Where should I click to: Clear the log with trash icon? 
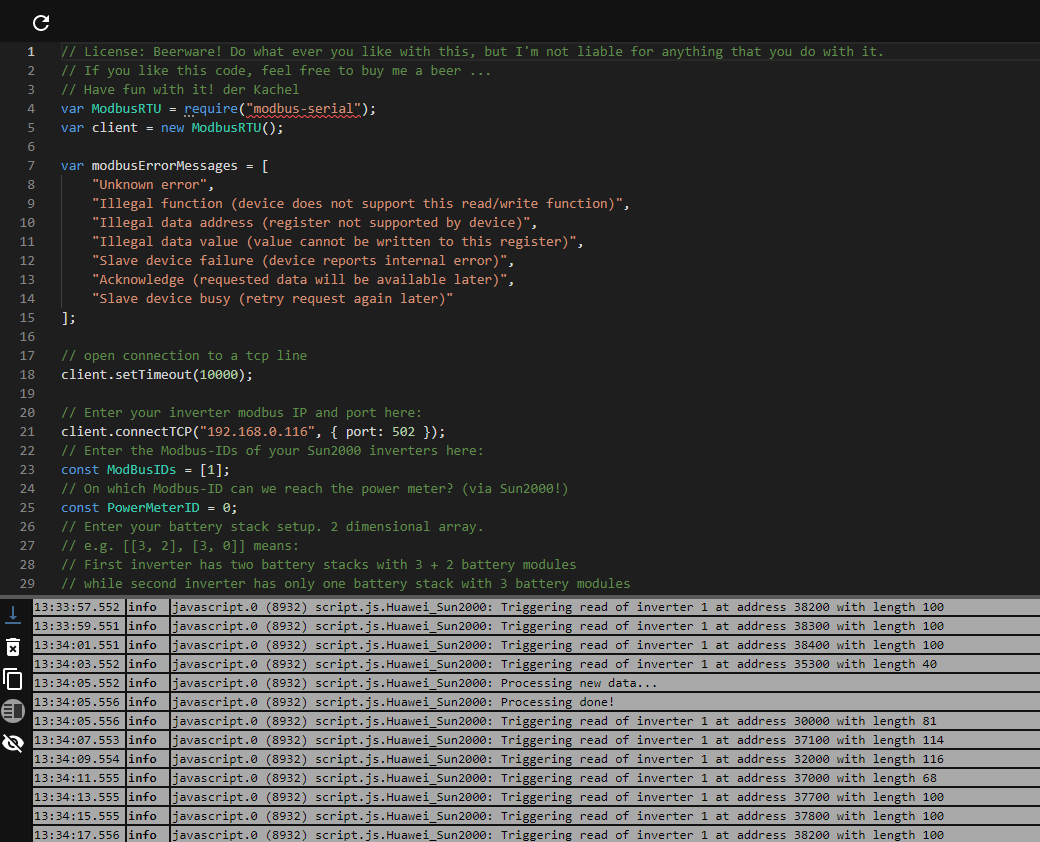[13, 647]
